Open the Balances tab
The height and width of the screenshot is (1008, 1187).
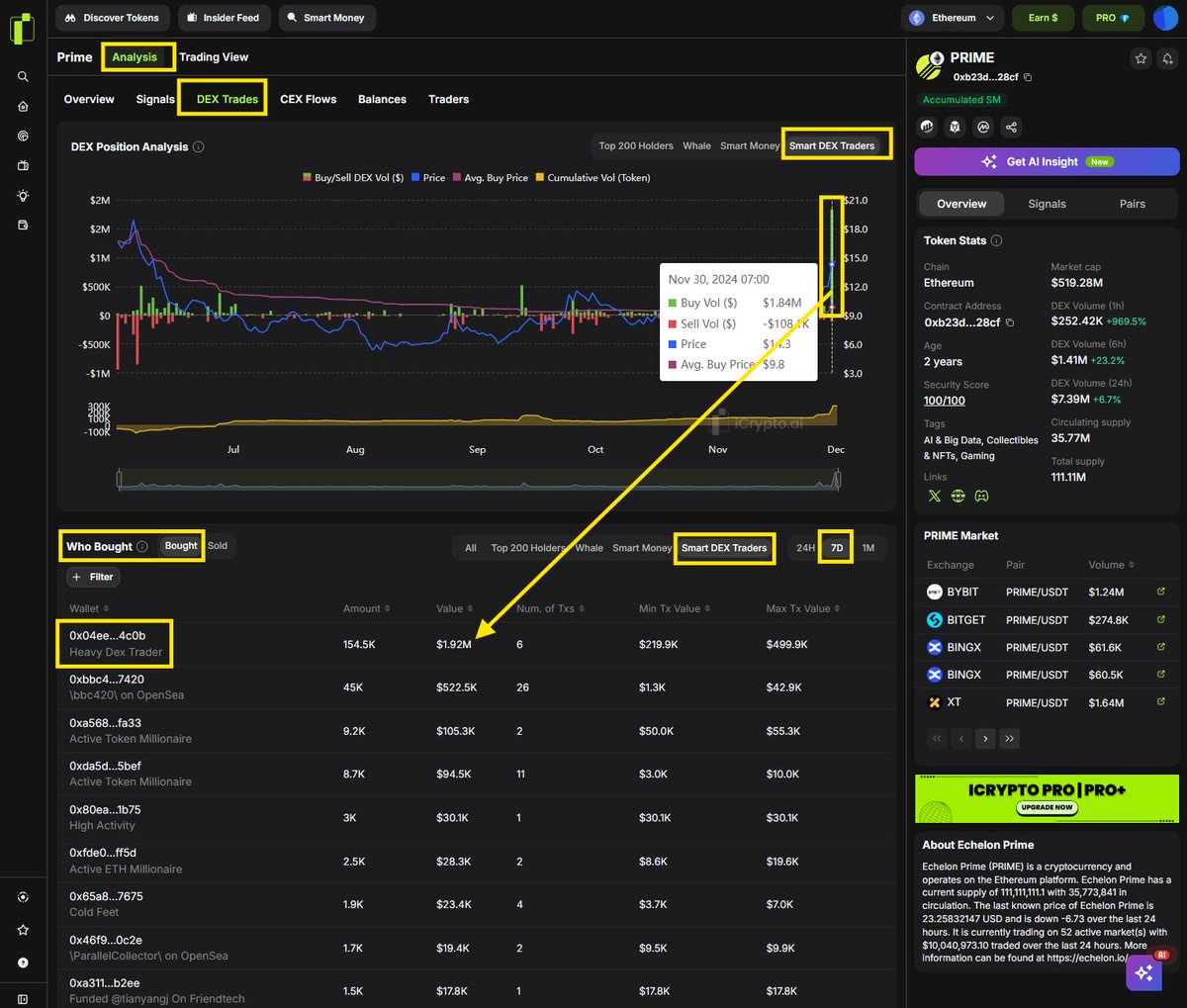point(382,99)
